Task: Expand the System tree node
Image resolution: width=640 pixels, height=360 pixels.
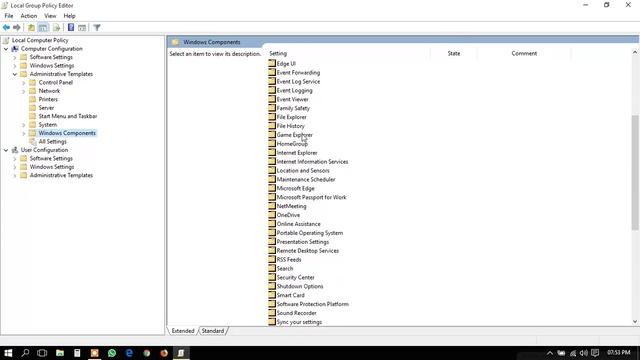Action: click(x=24, y=125)
